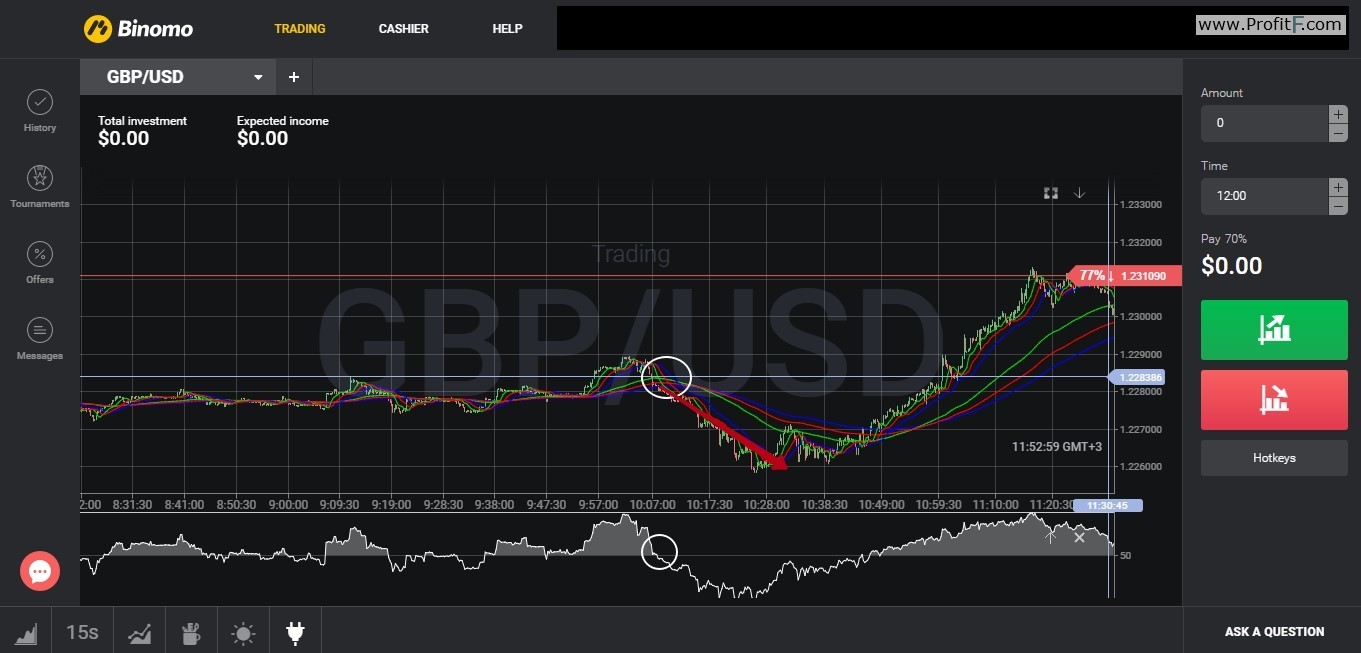Click the Expected income $0.00 value

[263, 139]
